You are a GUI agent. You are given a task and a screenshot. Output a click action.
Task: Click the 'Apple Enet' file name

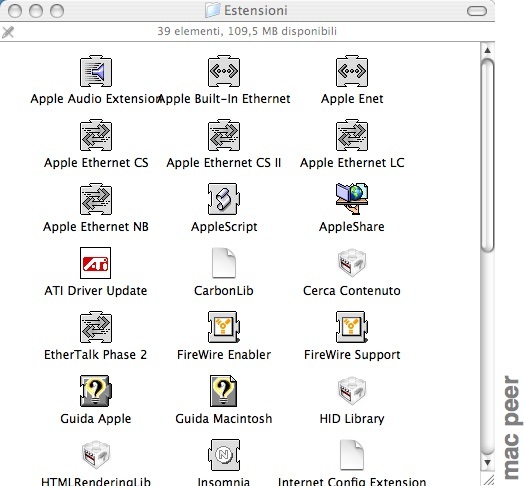[352, 99]
